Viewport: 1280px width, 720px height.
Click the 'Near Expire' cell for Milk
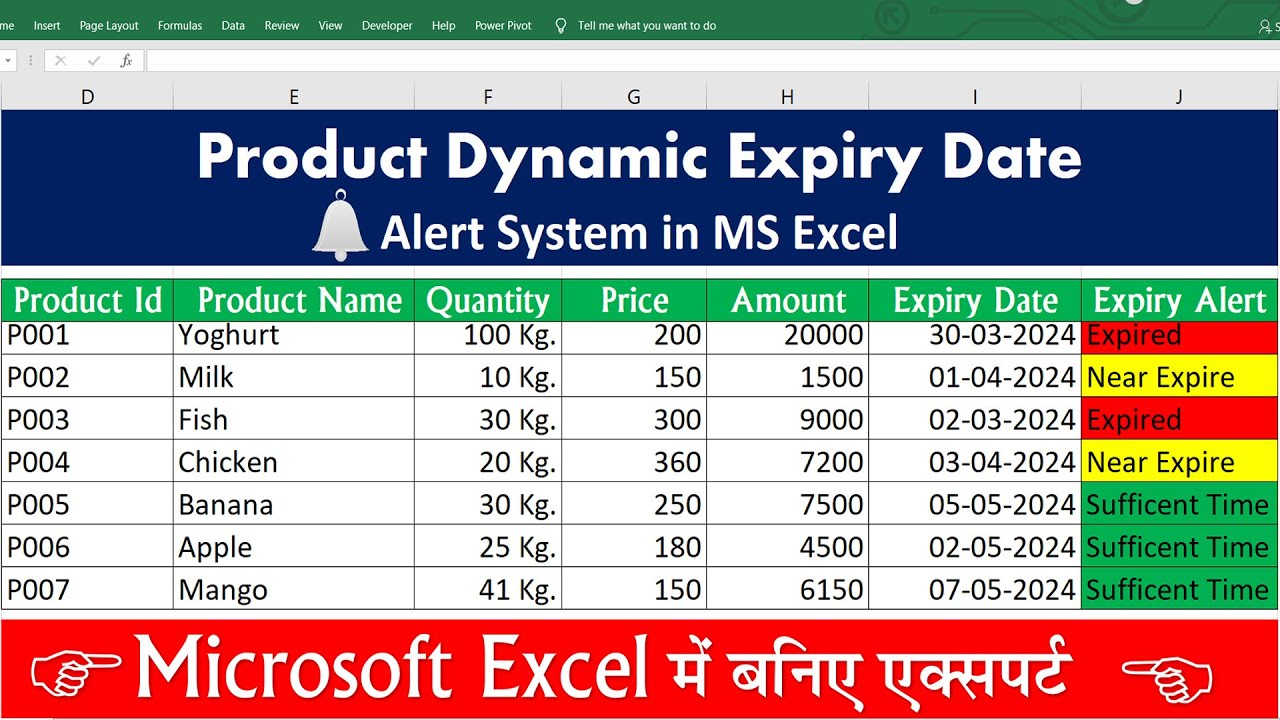[1179, 376]
